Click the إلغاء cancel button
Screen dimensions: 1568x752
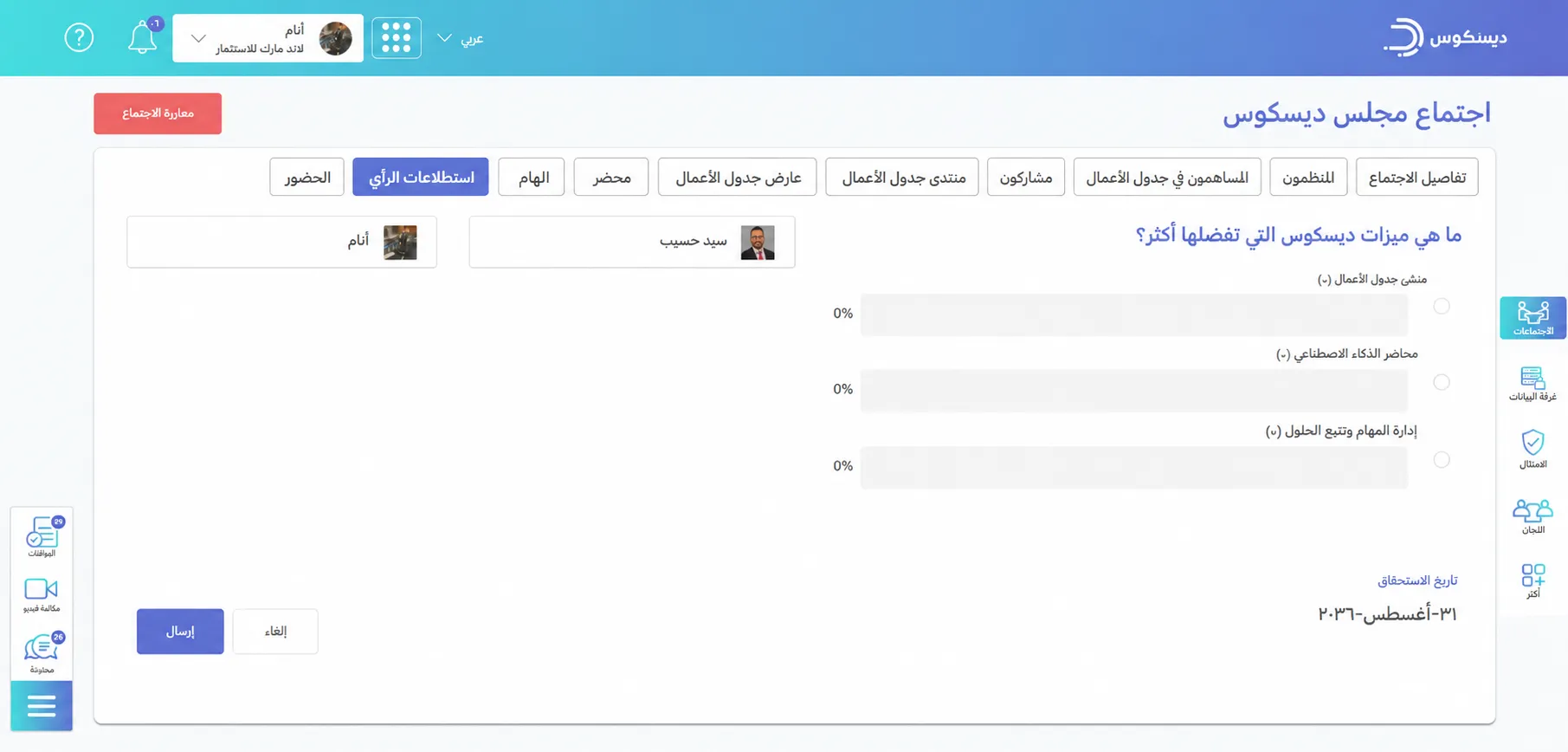[275, 631]
